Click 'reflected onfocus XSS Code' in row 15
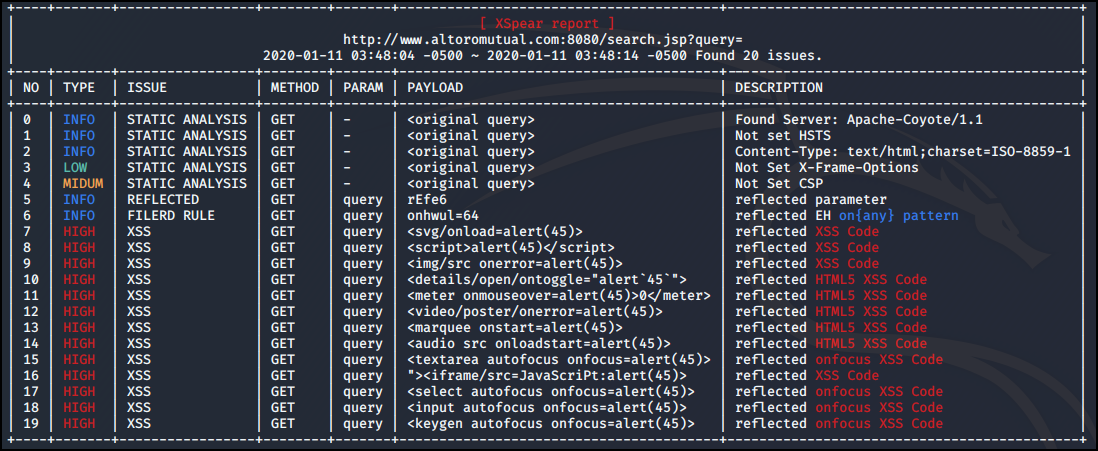 tap(838, 360)
